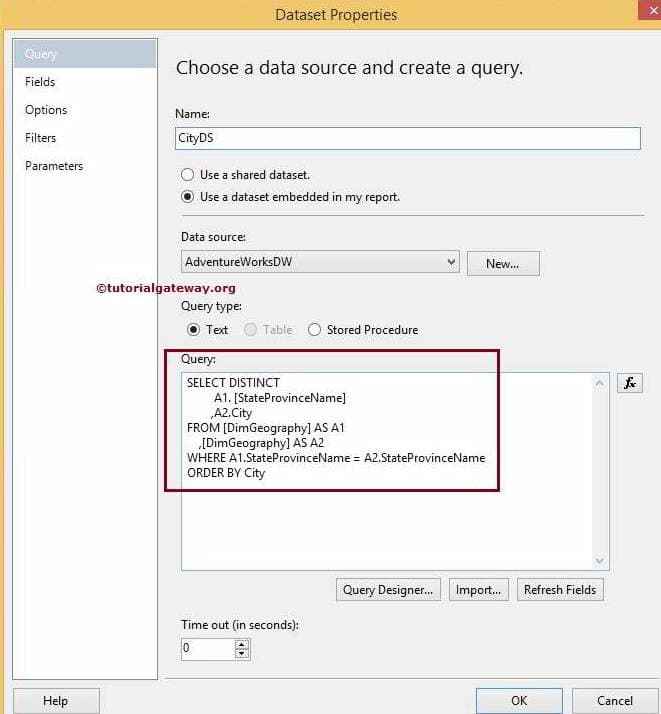This screenshot has height=714, width=661.
Task: Click the query box scroll up arrow
Action: [x=600, y=383]
